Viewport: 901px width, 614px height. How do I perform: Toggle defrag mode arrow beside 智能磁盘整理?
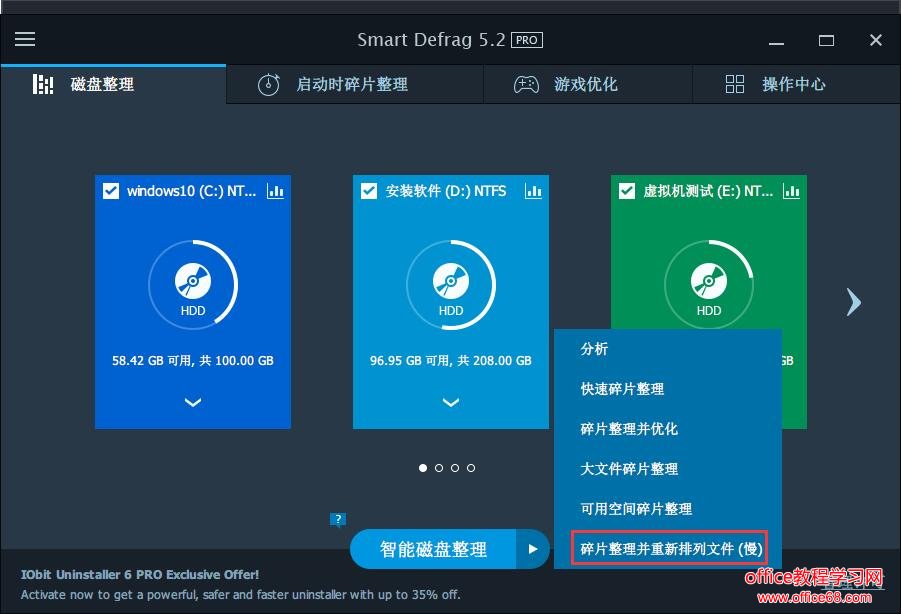coord(533,549)
